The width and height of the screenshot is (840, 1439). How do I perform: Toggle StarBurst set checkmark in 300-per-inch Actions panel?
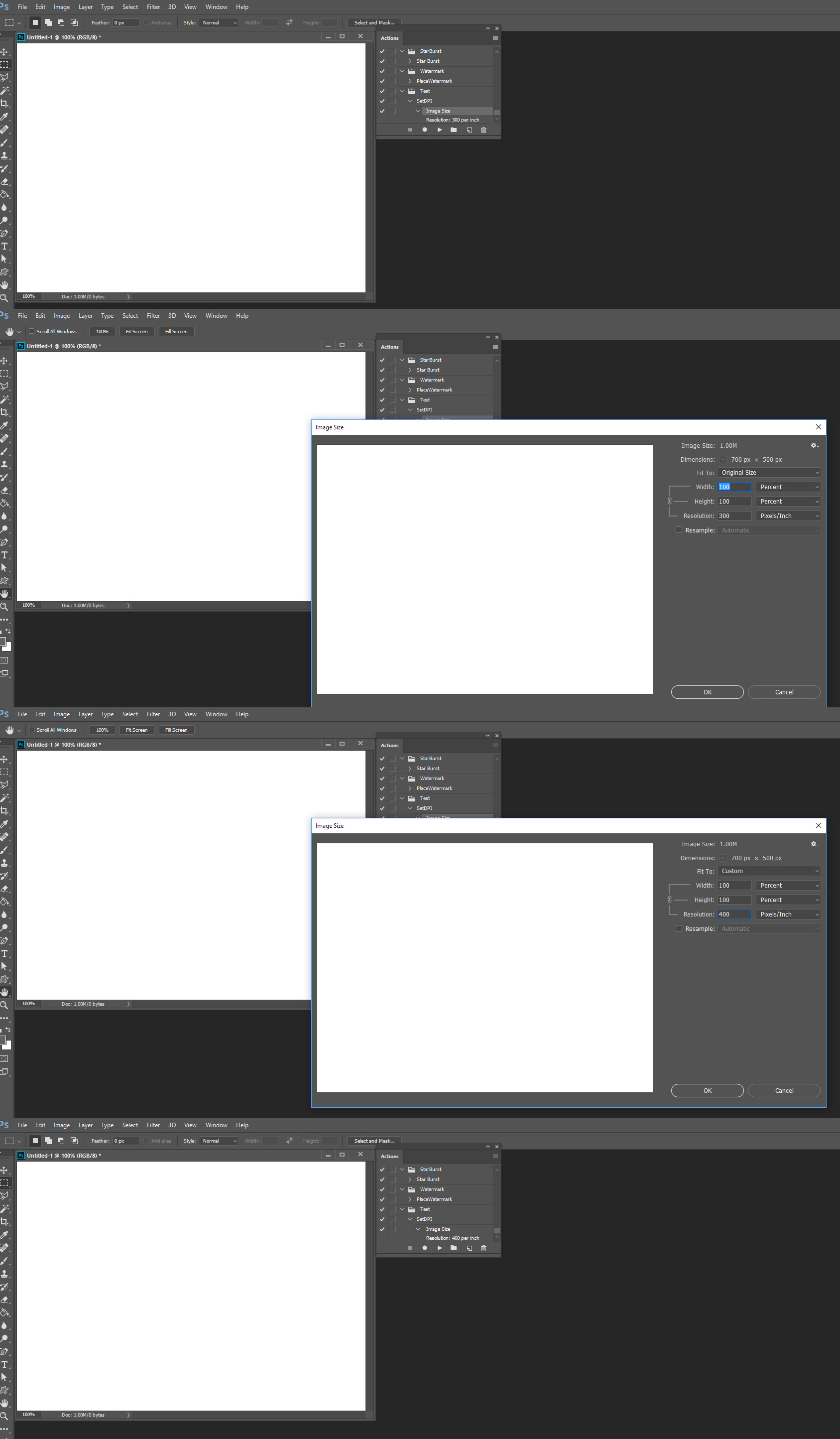(x=382, y=51)
